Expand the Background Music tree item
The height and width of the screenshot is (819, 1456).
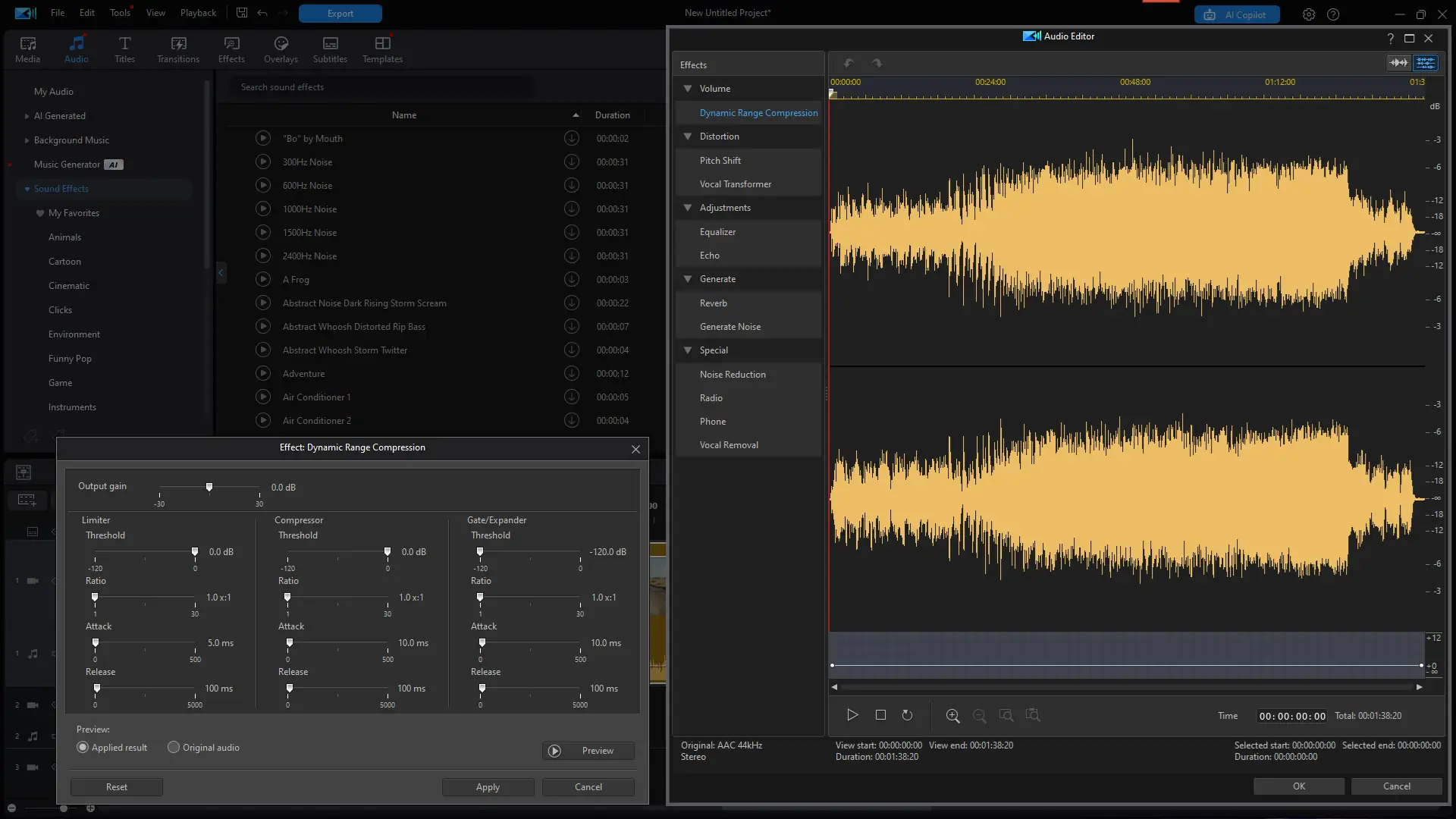(27, 140)
